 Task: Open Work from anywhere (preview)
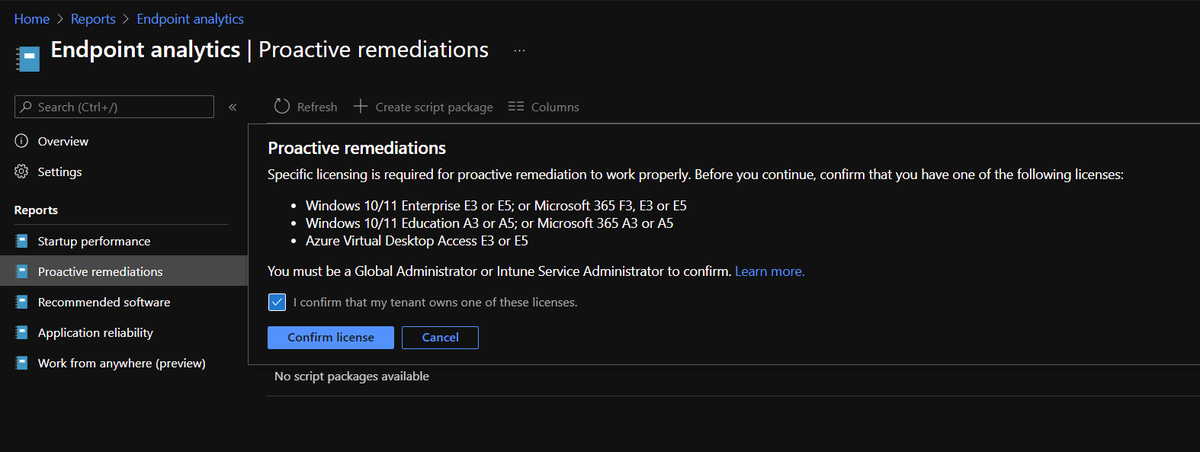pyautogui.click(x=121, y=363)
